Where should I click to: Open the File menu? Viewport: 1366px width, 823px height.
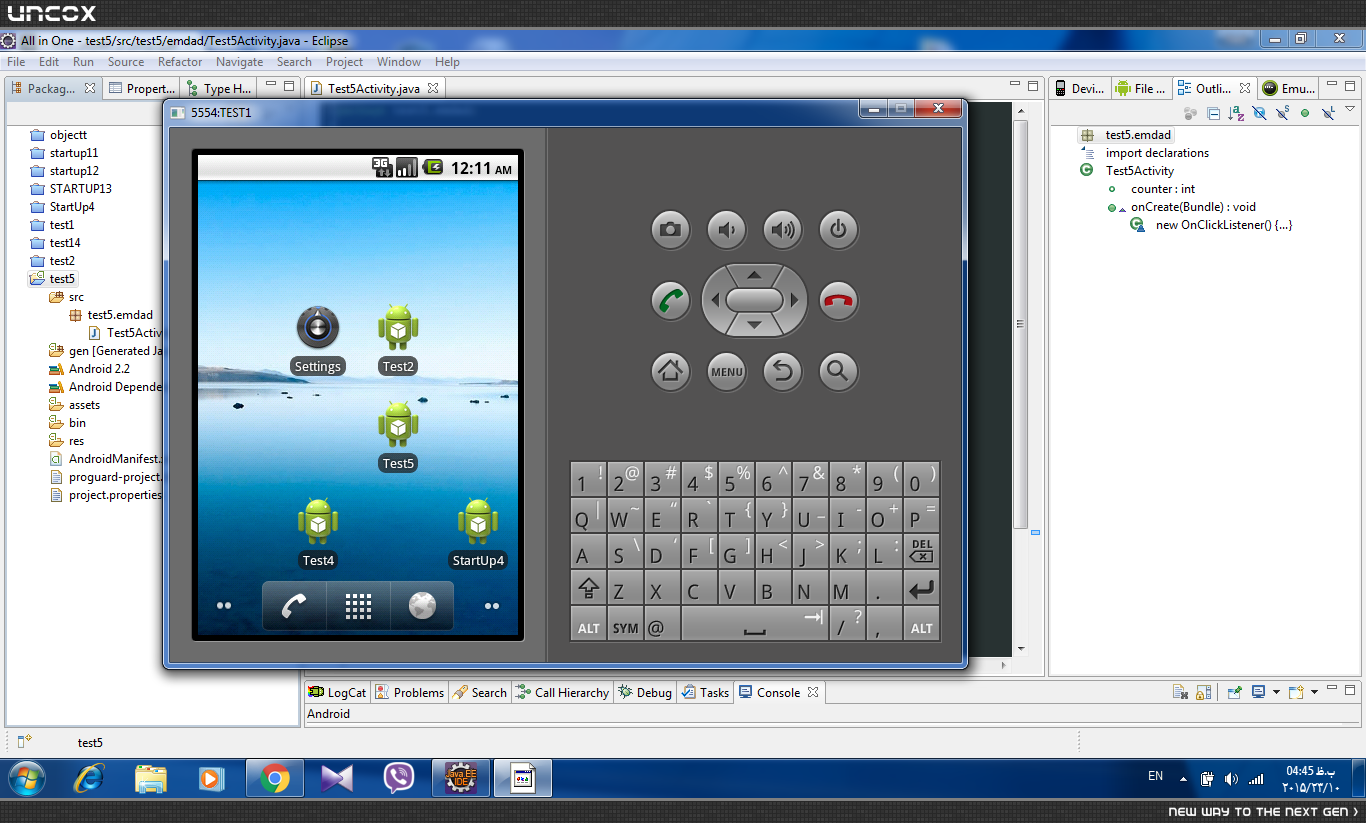coord(16,62)
